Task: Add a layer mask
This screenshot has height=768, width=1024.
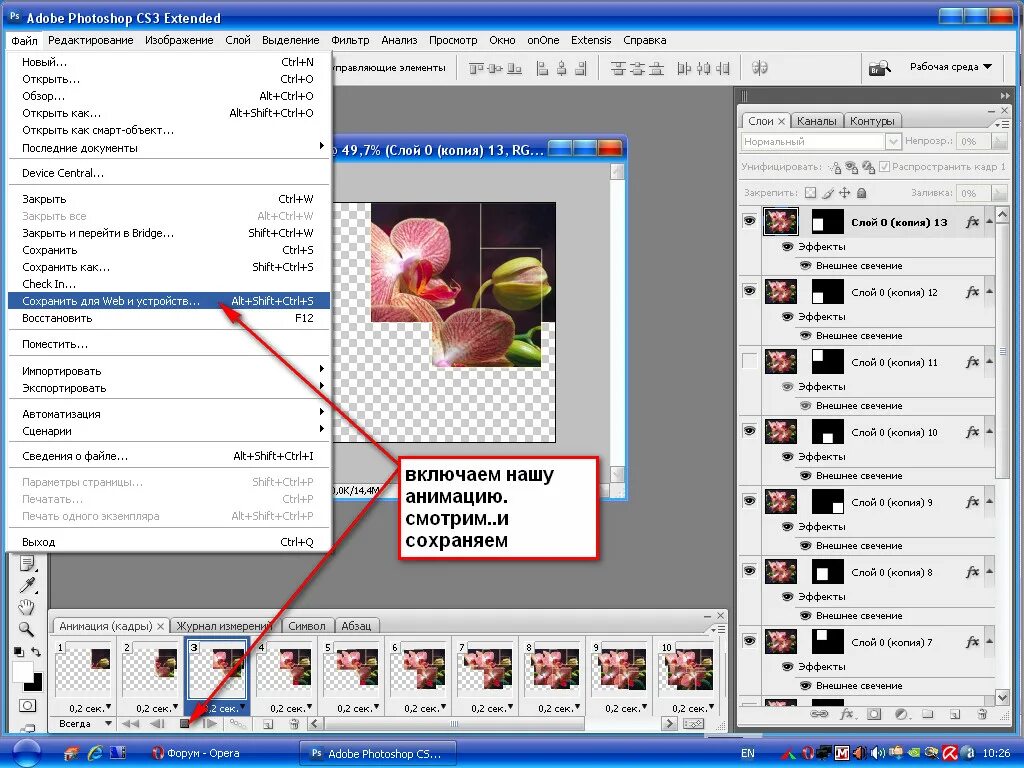Action: tap(874, 714)
